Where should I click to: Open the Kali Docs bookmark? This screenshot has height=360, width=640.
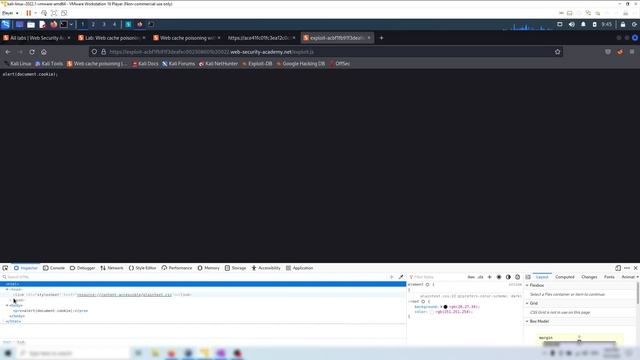pos(145,64)
